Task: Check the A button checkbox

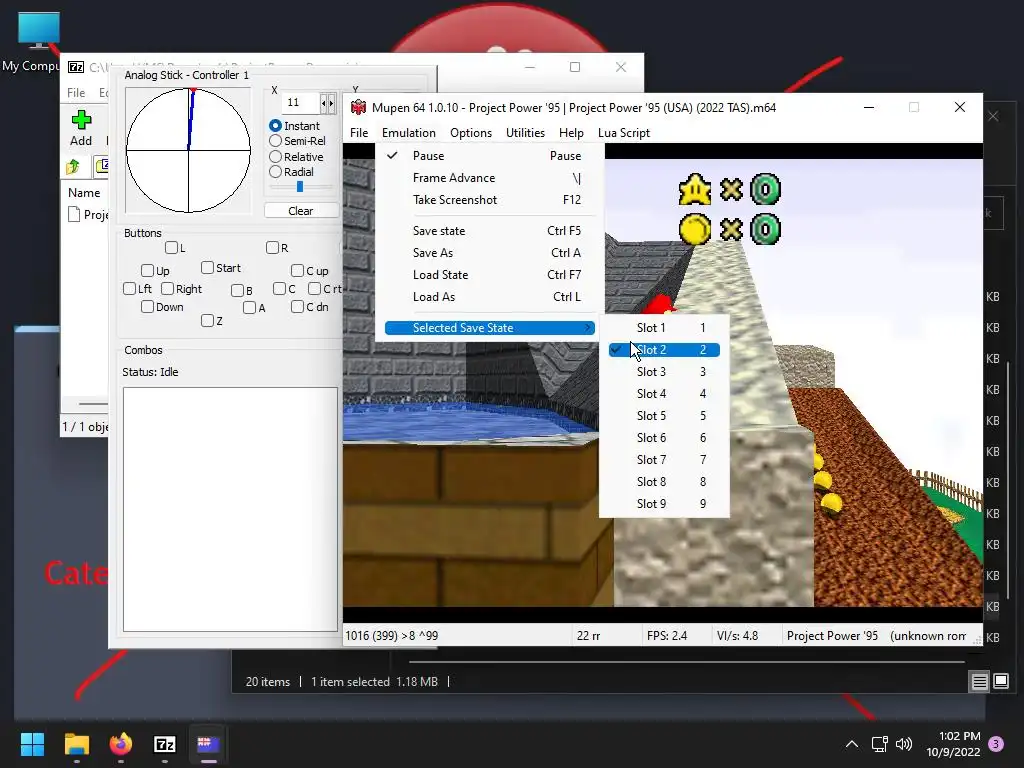Action: point(249,308)
